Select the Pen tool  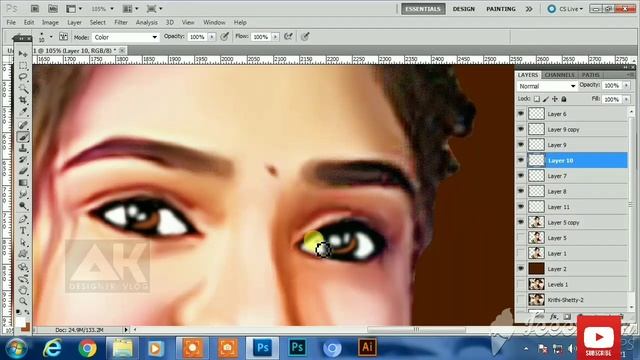(x=23, y=220)
